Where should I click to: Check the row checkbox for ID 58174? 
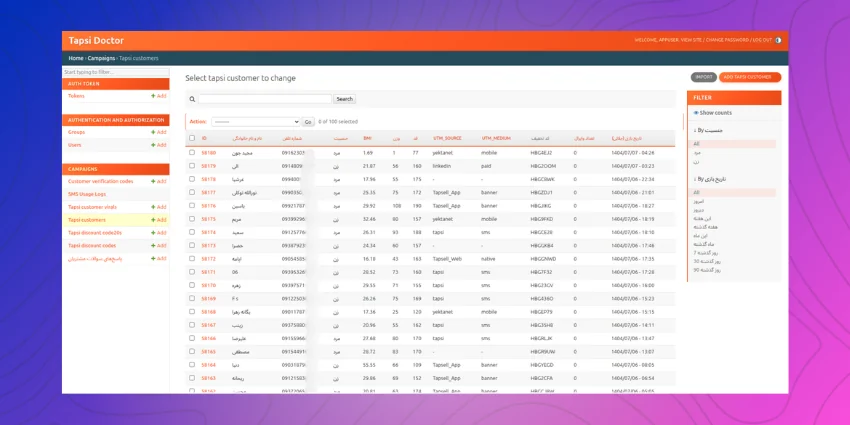[x=192, y=232]
